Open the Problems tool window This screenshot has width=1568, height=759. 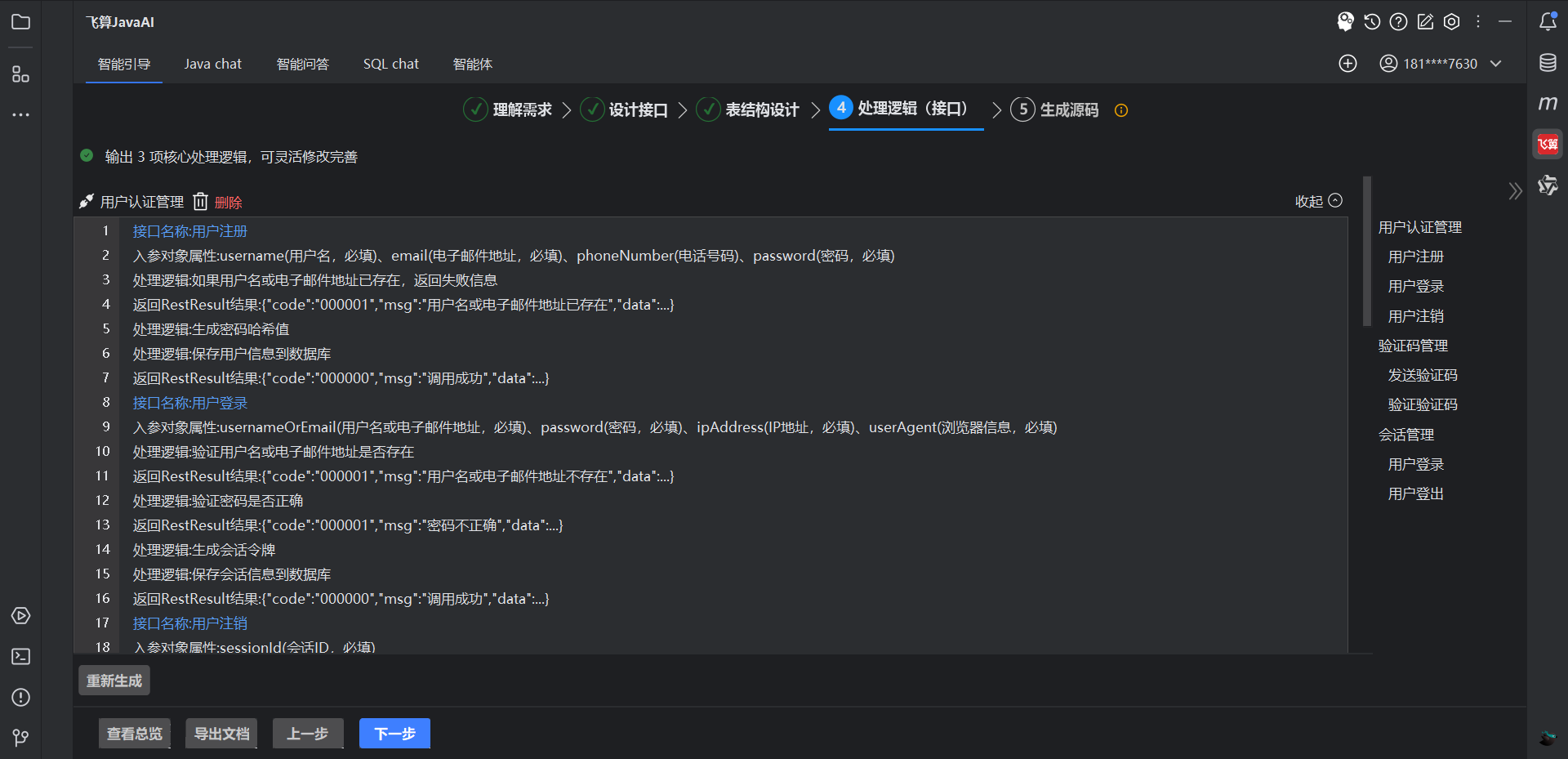coord(21,698)
